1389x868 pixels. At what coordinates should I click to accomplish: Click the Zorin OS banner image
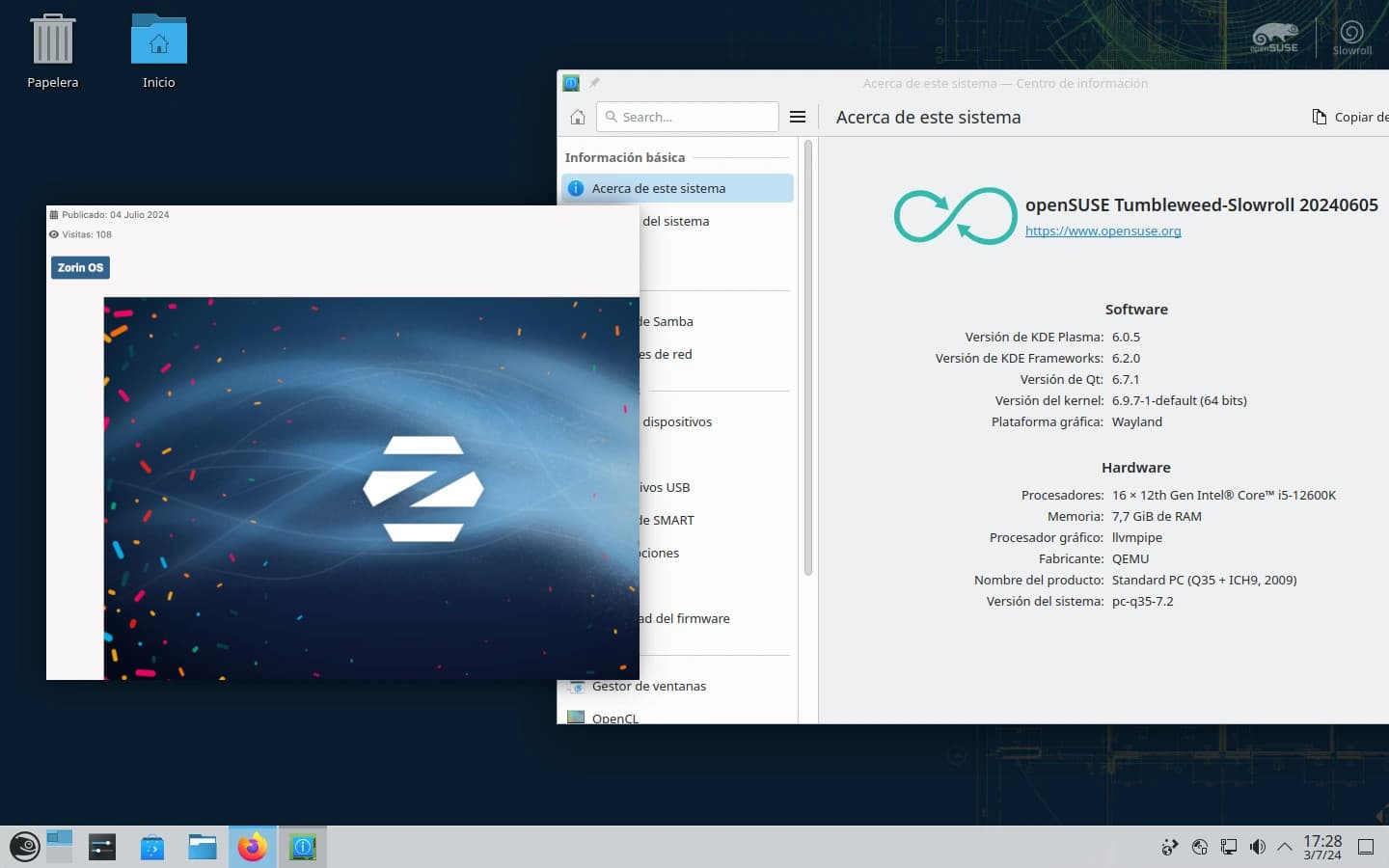(x=371, y=488)
